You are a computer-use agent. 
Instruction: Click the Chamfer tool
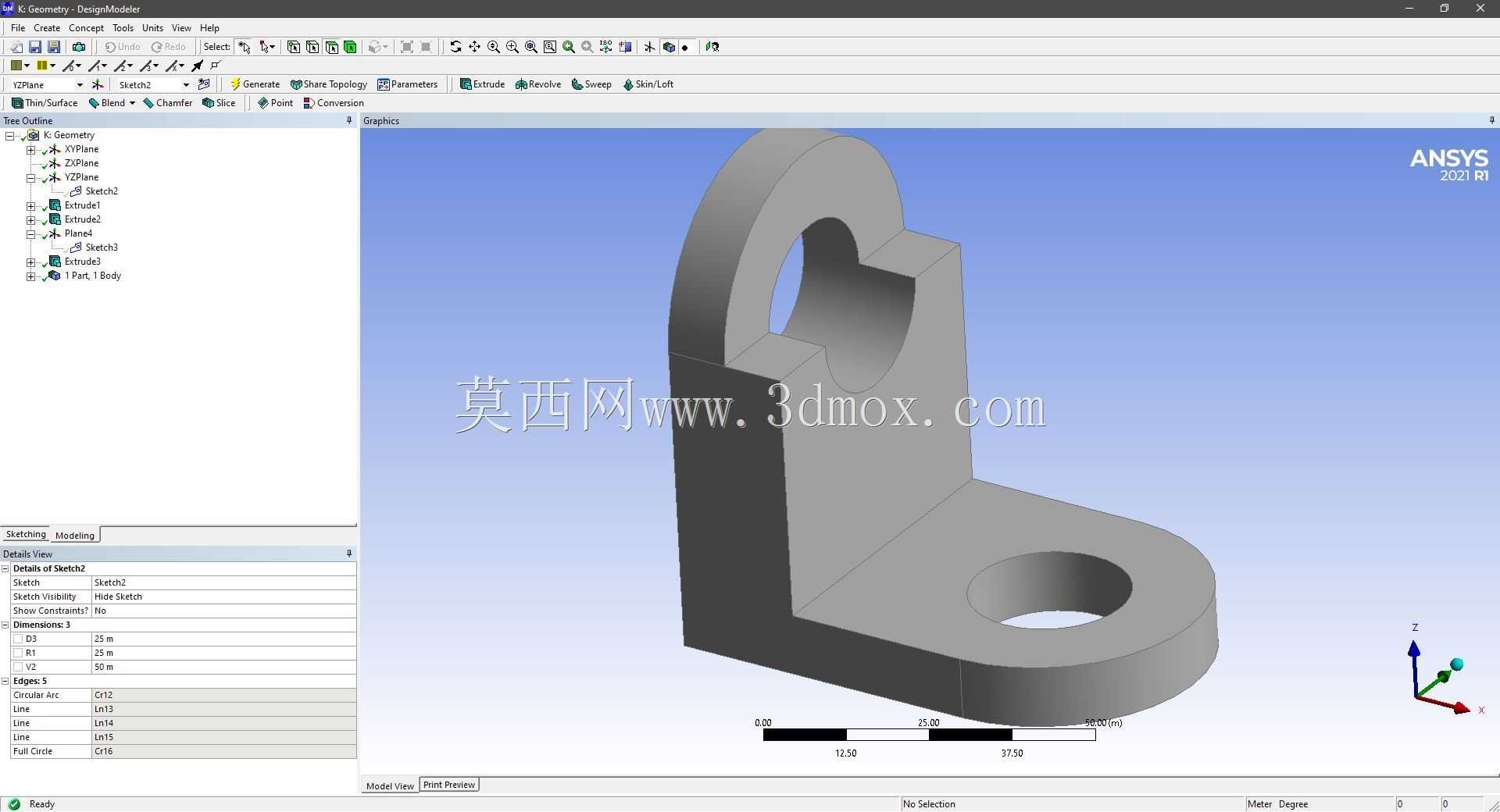point(168,103)
